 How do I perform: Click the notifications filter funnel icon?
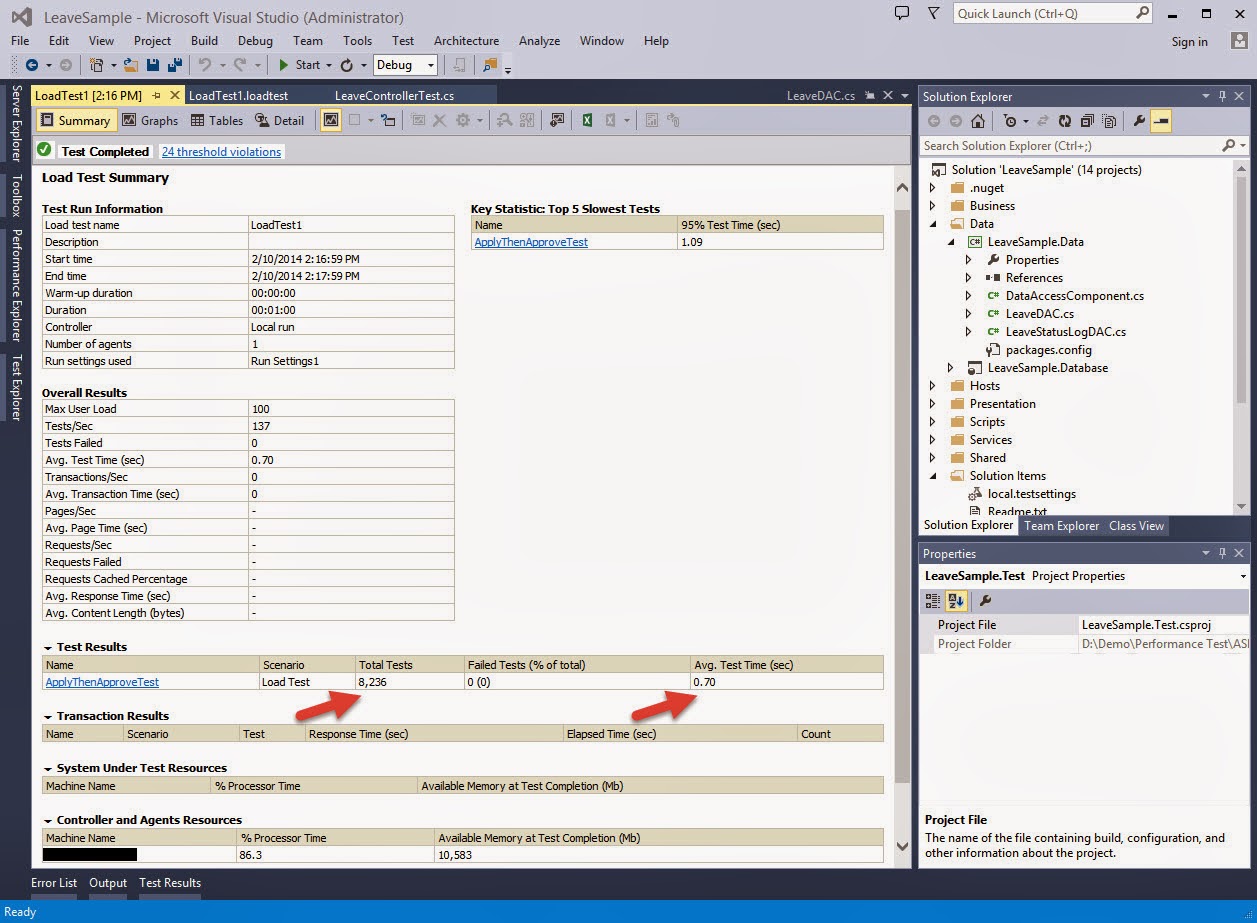click(933, 14)
